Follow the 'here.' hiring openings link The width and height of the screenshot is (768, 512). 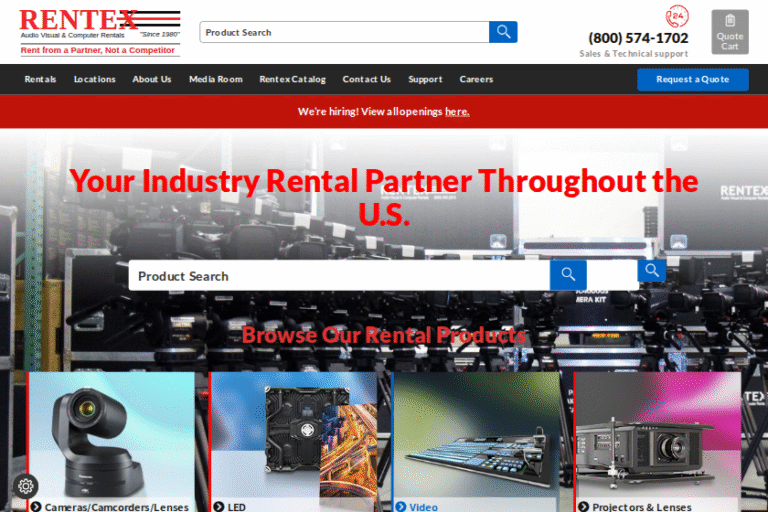(457, 112)
